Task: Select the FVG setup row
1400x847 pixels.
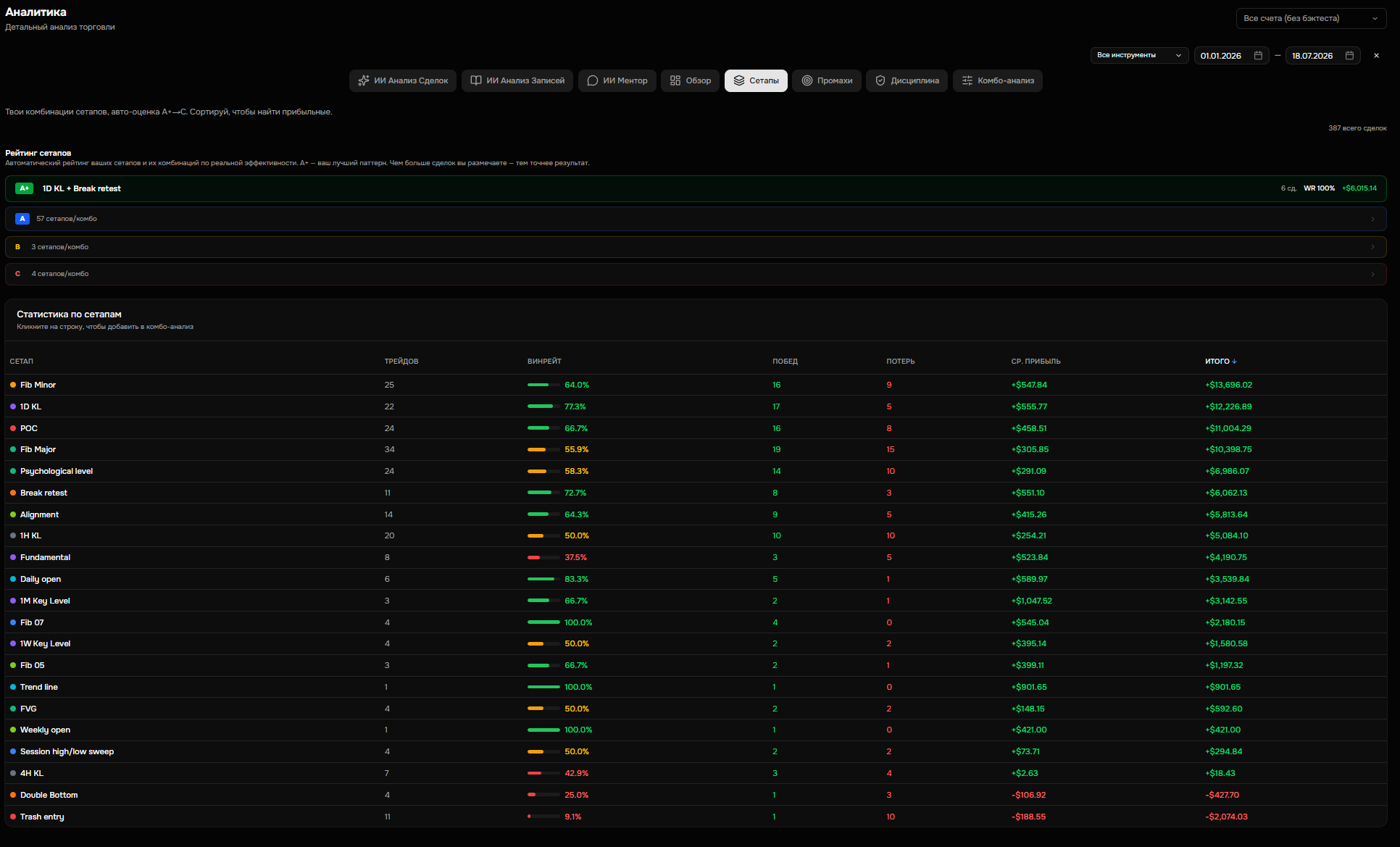Action: click(696, 709)
